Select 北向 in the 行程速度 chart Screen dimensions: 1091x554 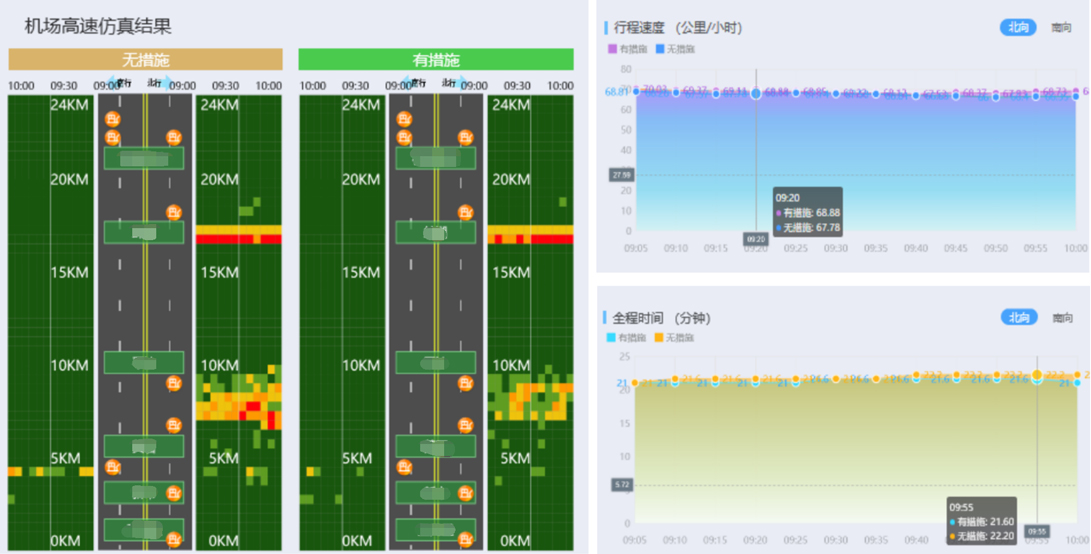tap(1018, 28)
